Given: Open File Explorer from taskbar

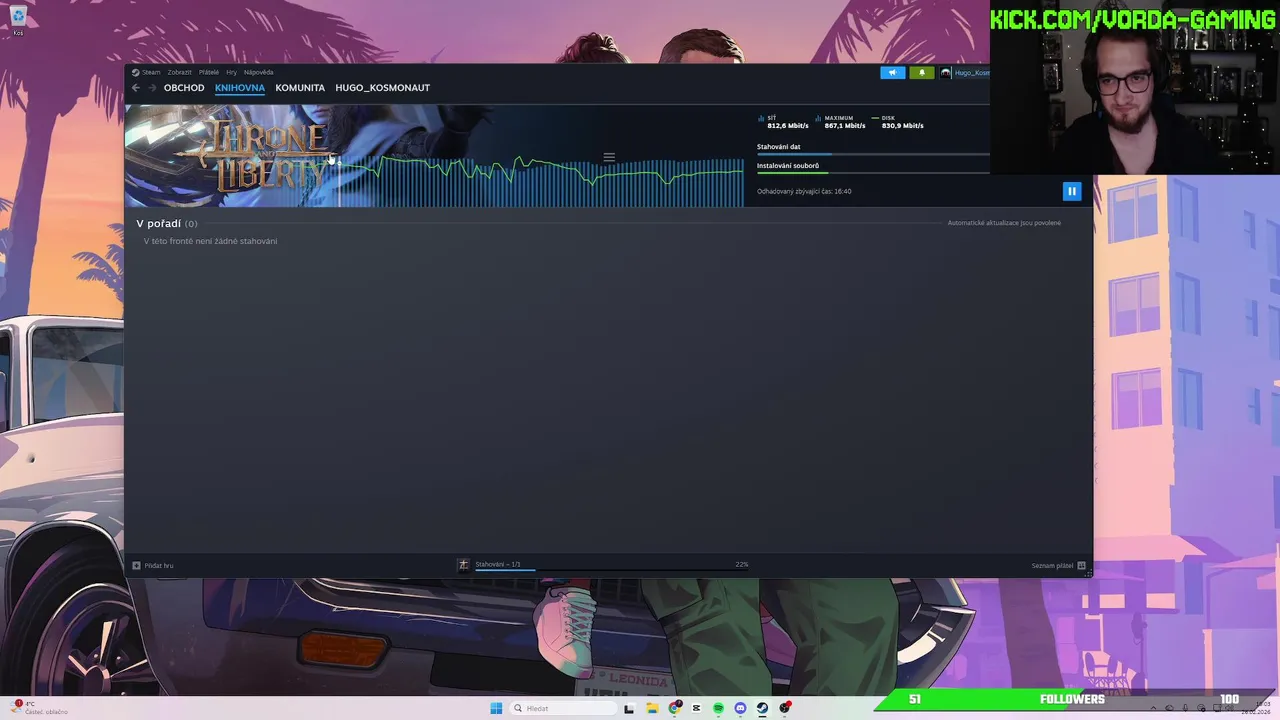Looking at the screenshot, I should pos(652,708).
